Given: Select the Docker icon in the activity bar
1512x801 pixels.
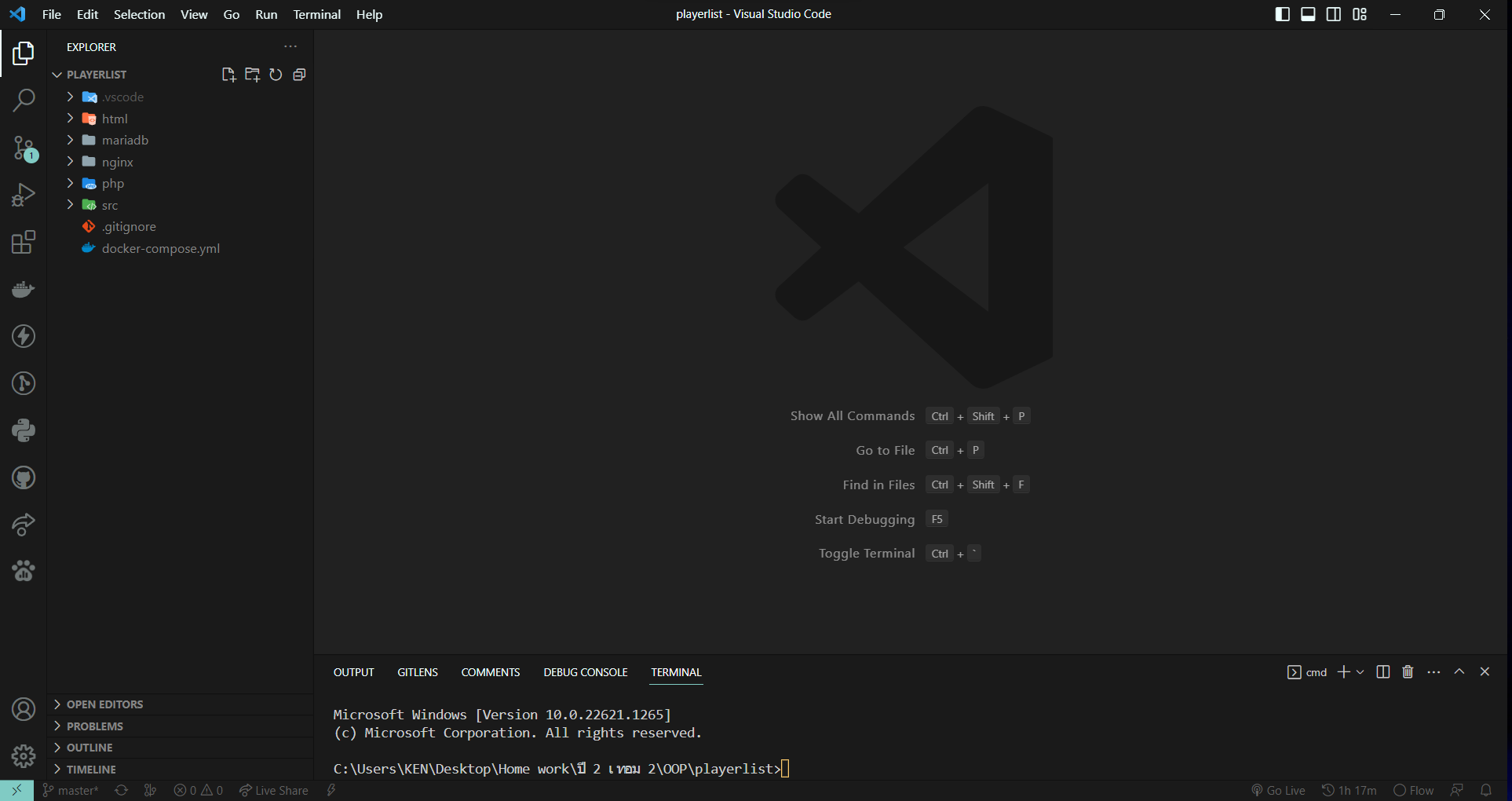Looking at the screenshot, I should (x=24, y=289).
